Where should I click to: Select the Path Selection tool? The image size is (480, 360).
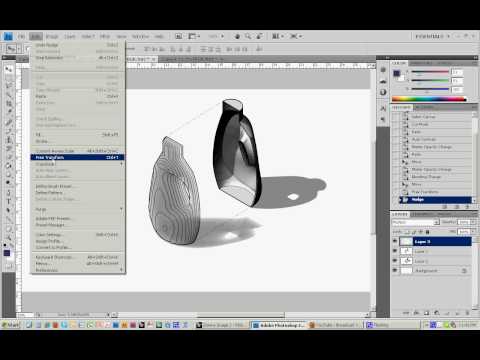click(x=8, y=210)
